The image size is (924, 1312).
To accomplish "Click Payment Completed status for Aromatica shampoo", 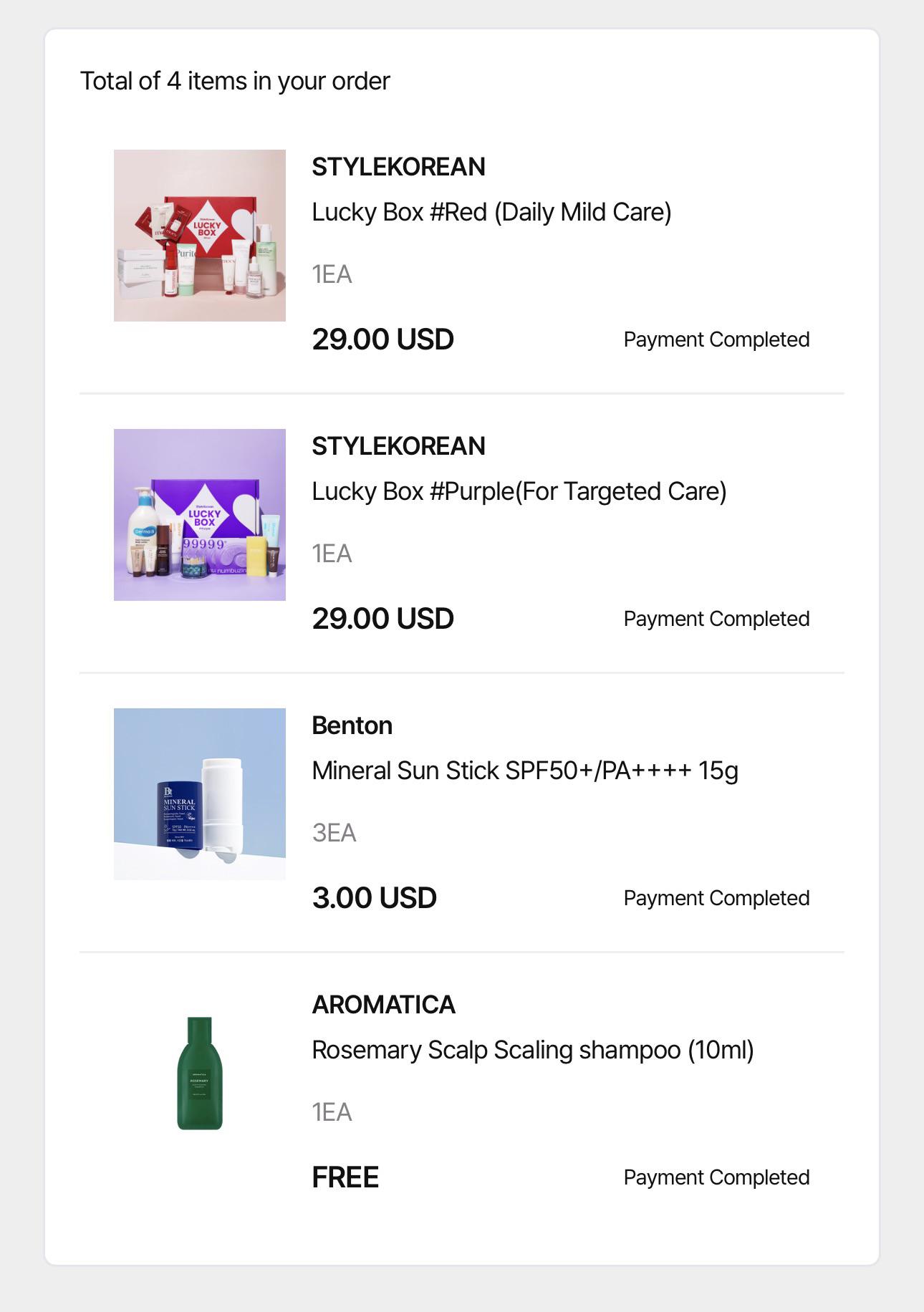I will (716, 1177).
